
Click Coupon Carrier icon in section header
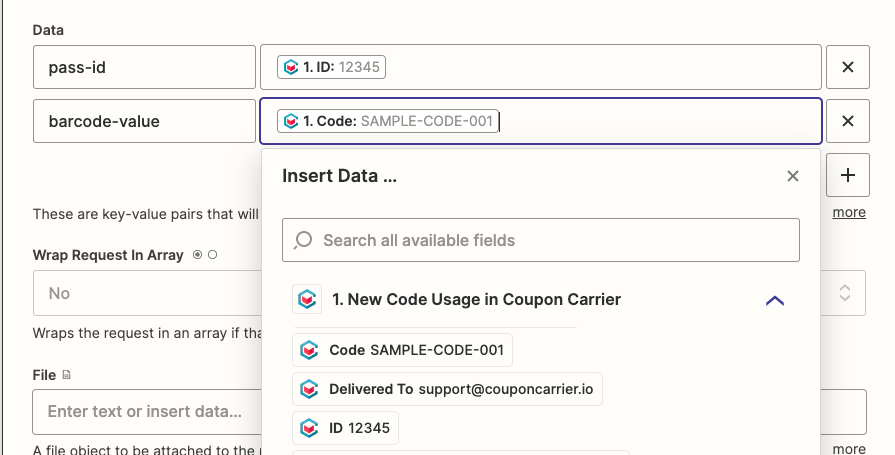click(x=307, y=299)
